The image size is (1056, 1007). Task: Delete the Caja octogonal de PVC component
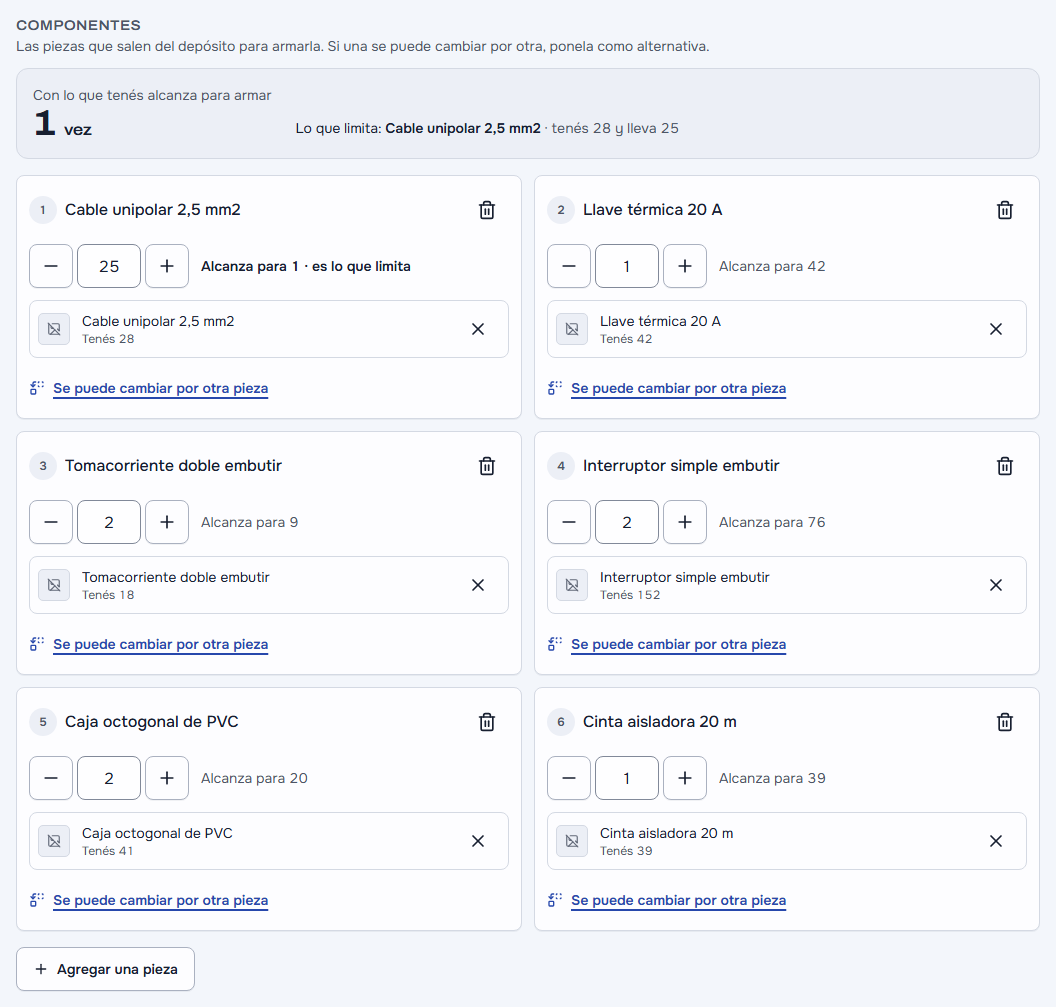[x=487, y=722]
